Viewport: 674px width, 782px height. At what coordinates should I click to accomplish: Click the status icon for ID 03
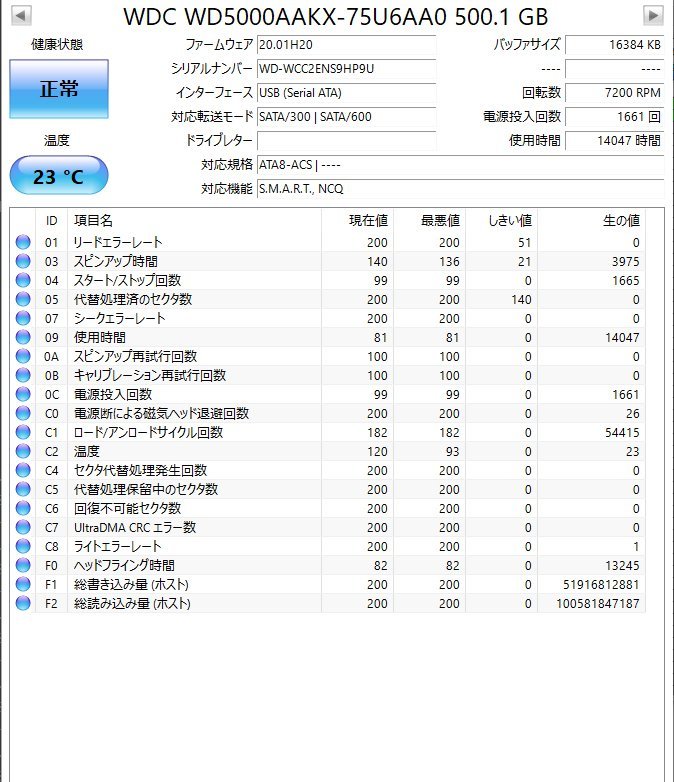click(x=23, y=261)
